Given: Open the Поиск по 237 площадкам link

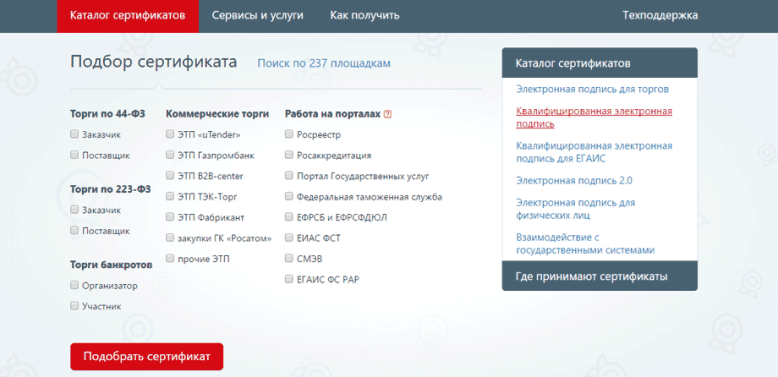Looking at the screenshot, I should point(324,63).
